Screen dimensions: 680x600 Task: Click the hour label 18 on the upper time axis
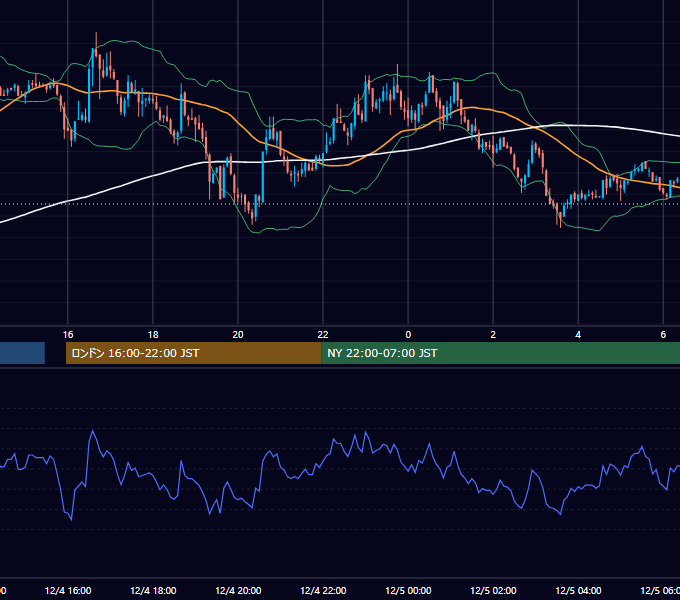click(153, 335)
